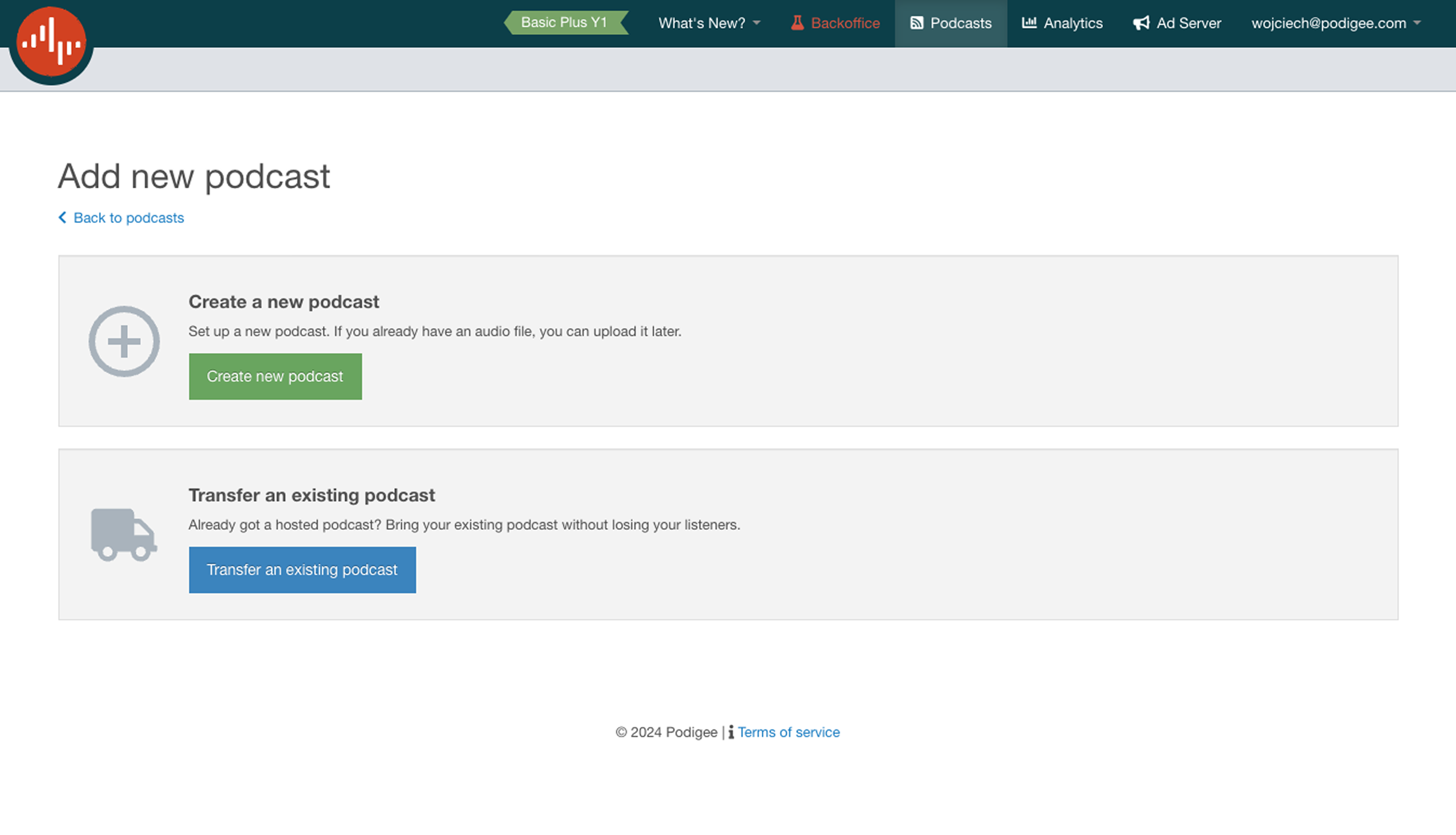
Task: Open the What's New? dropdown menu
Action: (x=709, y=23)
